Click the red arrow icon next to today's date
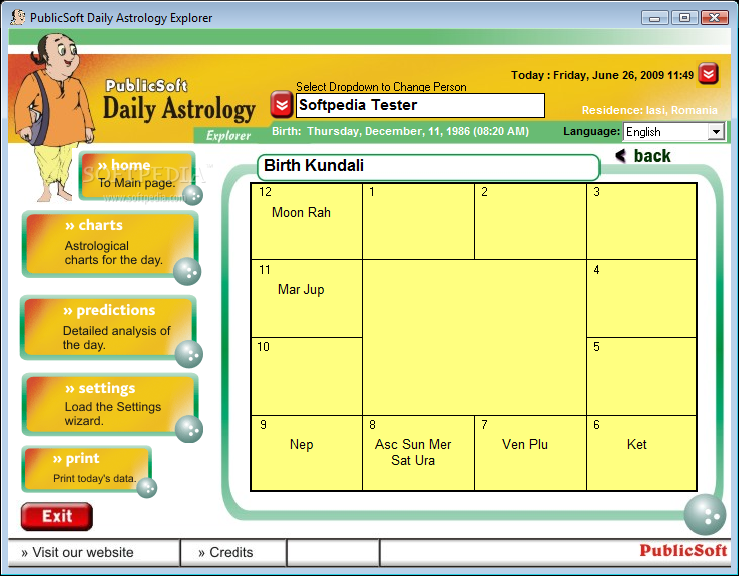 (x=708, y=74)
